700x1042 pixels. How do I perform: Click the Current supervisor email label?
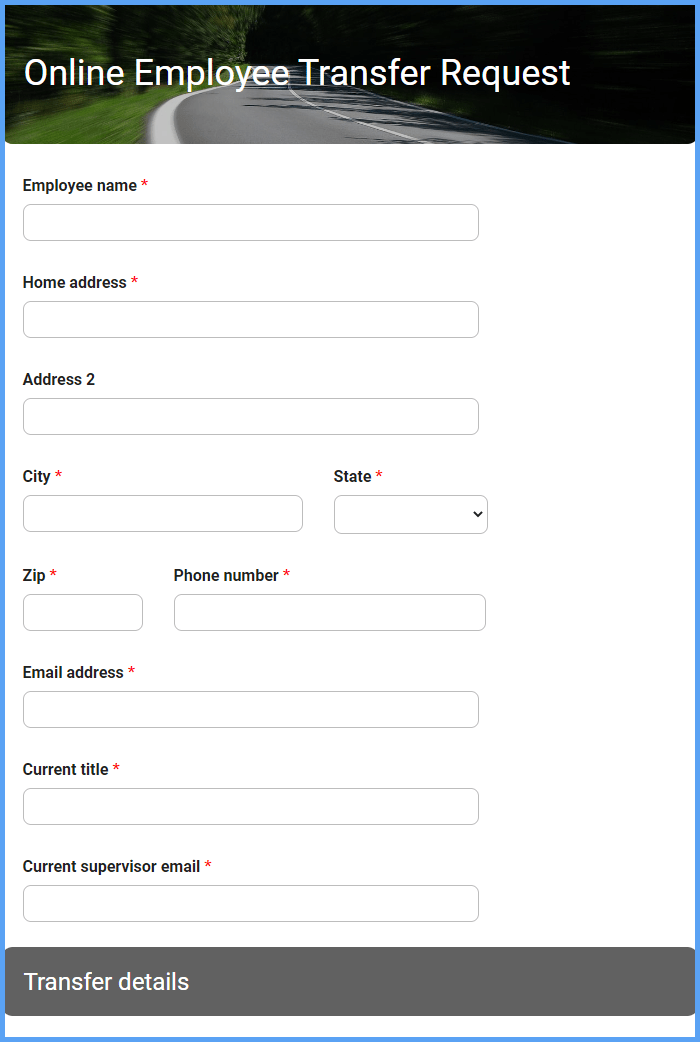pos(112,866)
